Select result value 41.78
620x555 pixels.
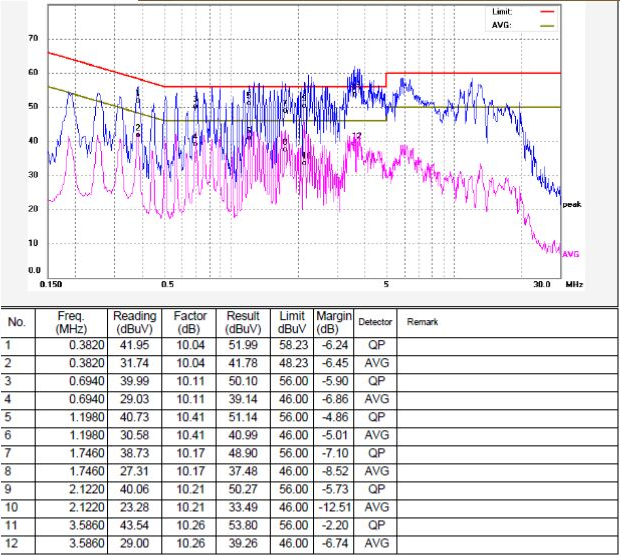[243, 363]
